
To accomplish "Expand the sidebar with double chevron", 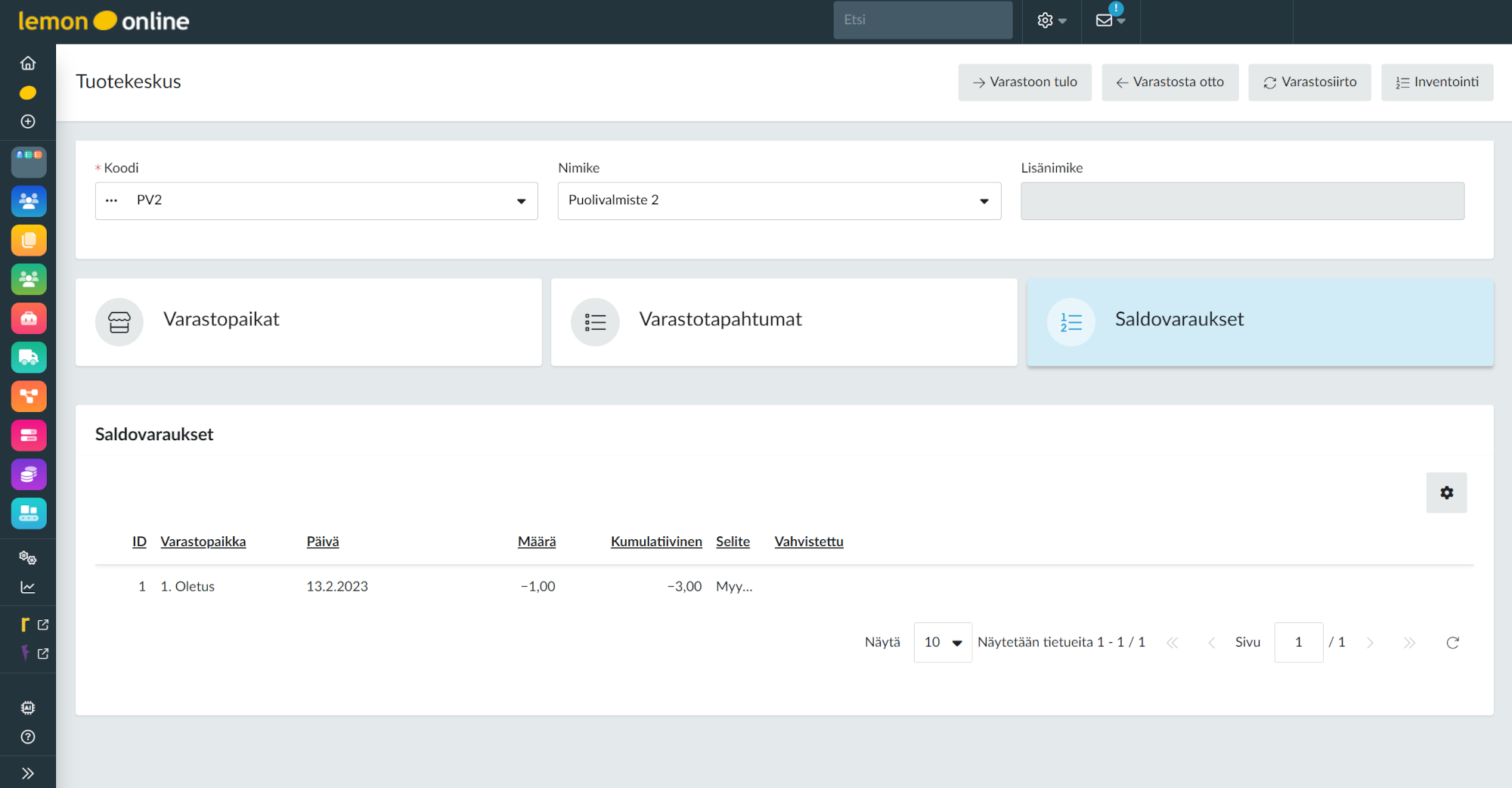I will point(28,774).
